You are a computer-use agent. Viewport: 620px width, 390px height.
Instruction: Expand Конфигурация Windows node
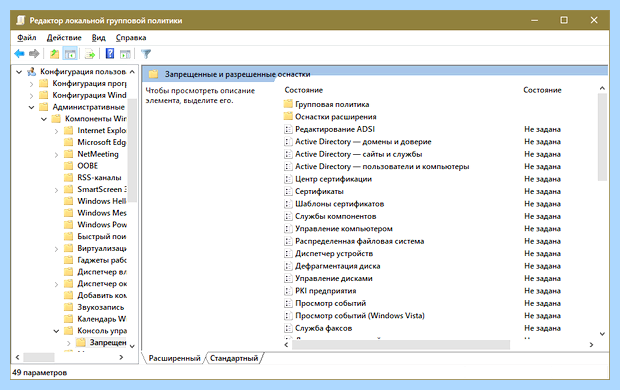point(31,96)
